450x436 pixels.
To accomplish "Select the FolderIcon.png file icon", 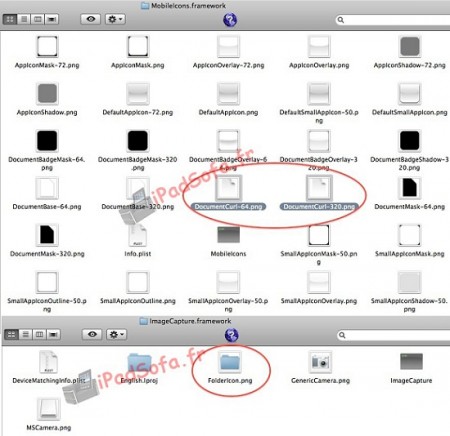I will click(x=230, y=362).
